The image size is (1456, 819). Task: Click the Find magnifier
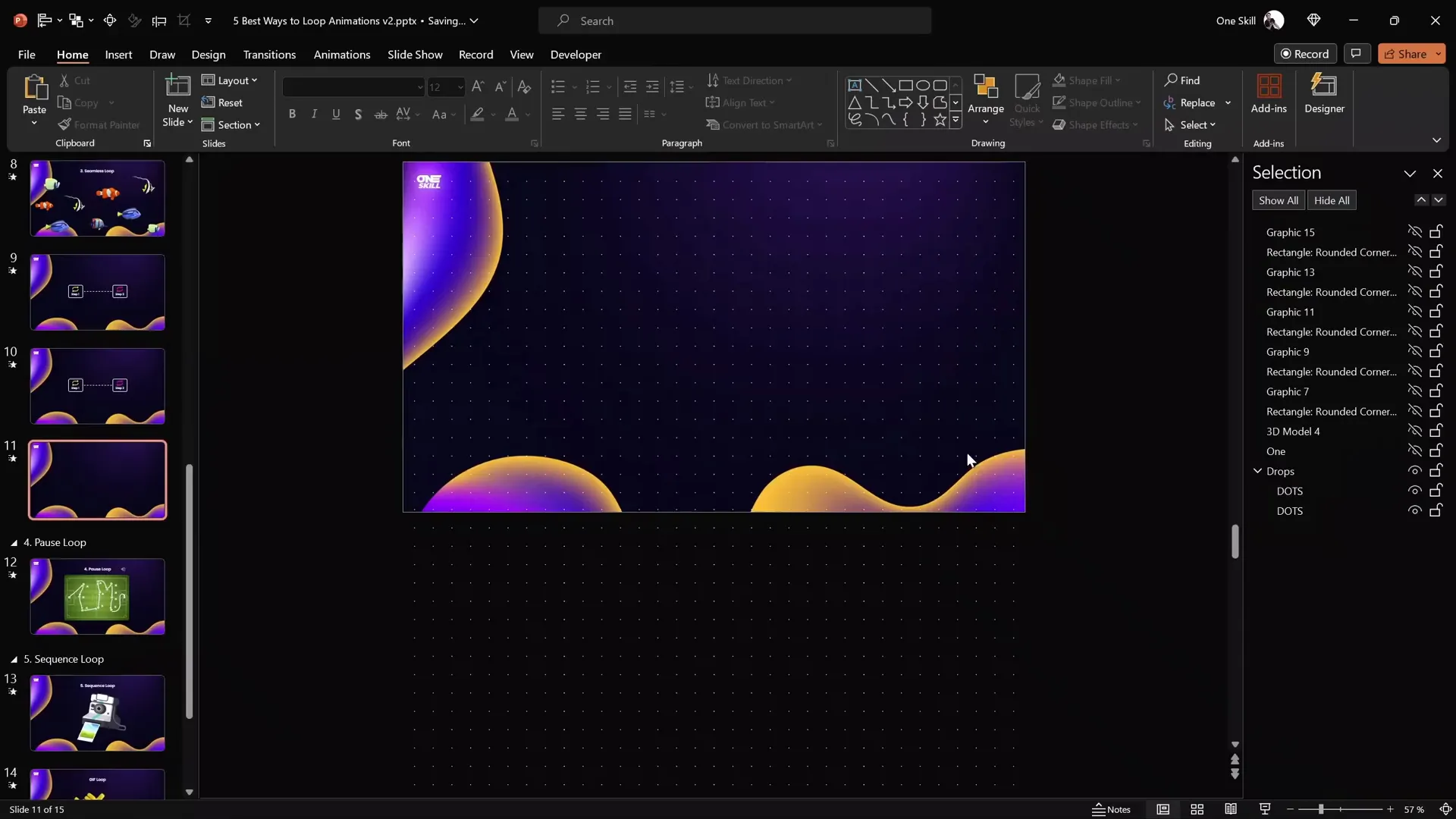coord(1172,80)
